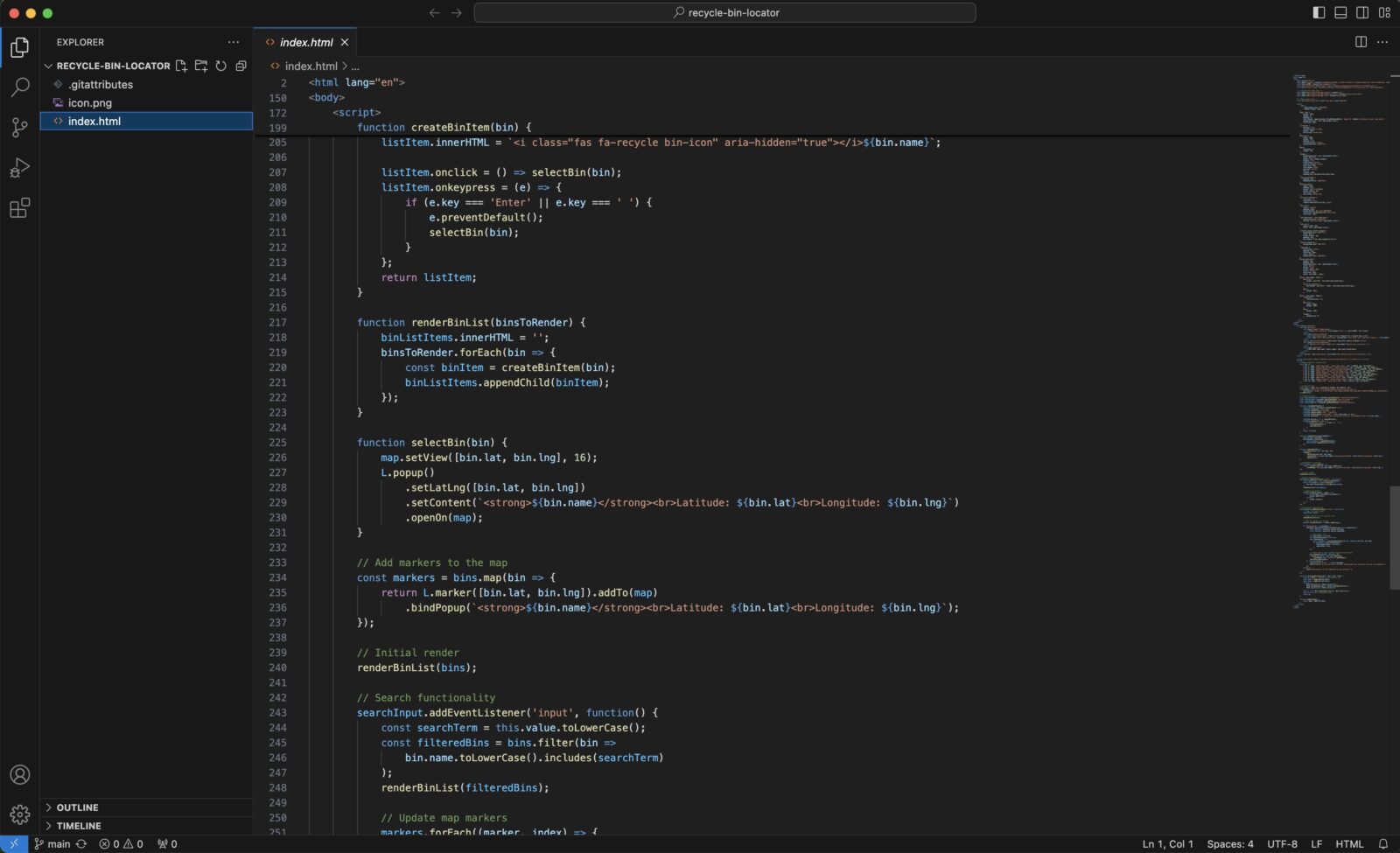
Task: Click the breadcrumb chevron after index.html
Action: [345, 66]
